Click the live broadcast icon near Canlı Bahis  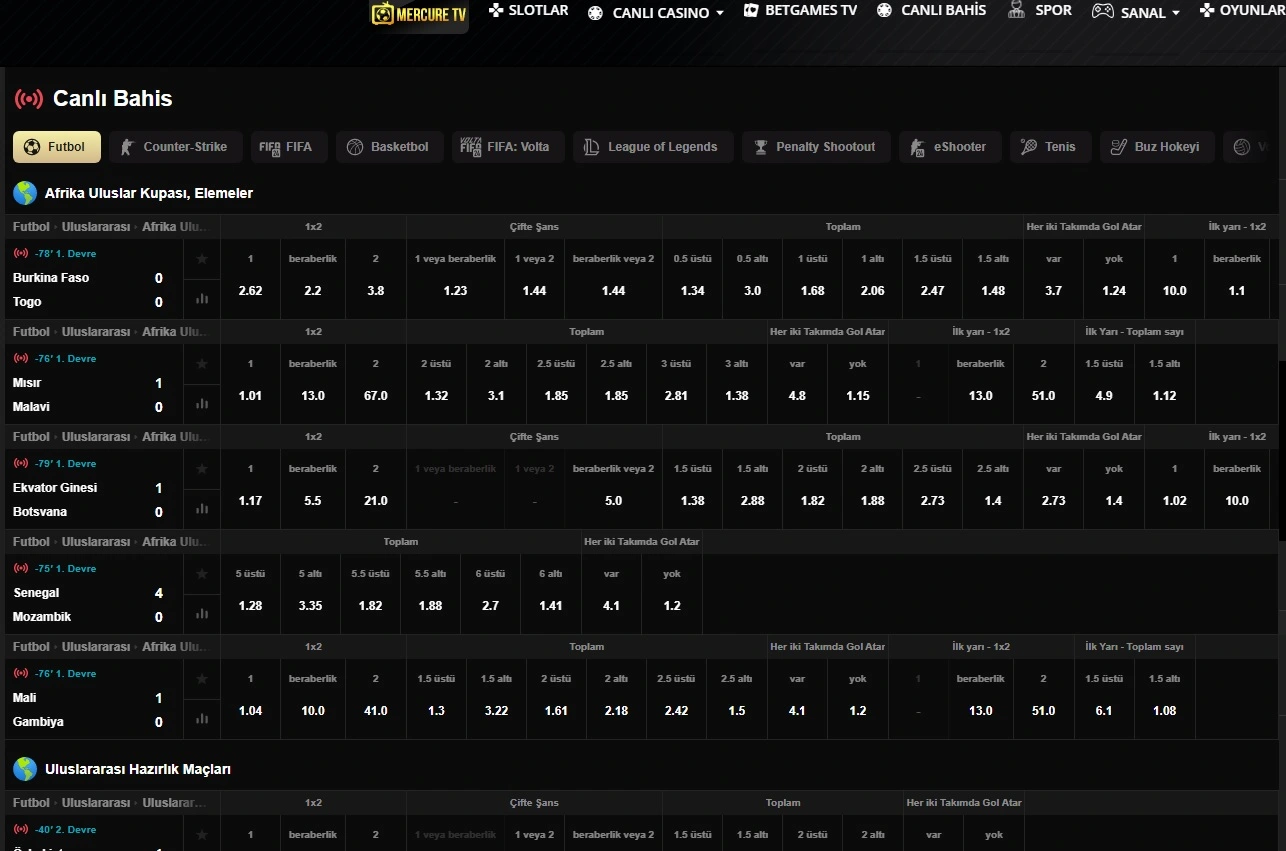(29, 99)
